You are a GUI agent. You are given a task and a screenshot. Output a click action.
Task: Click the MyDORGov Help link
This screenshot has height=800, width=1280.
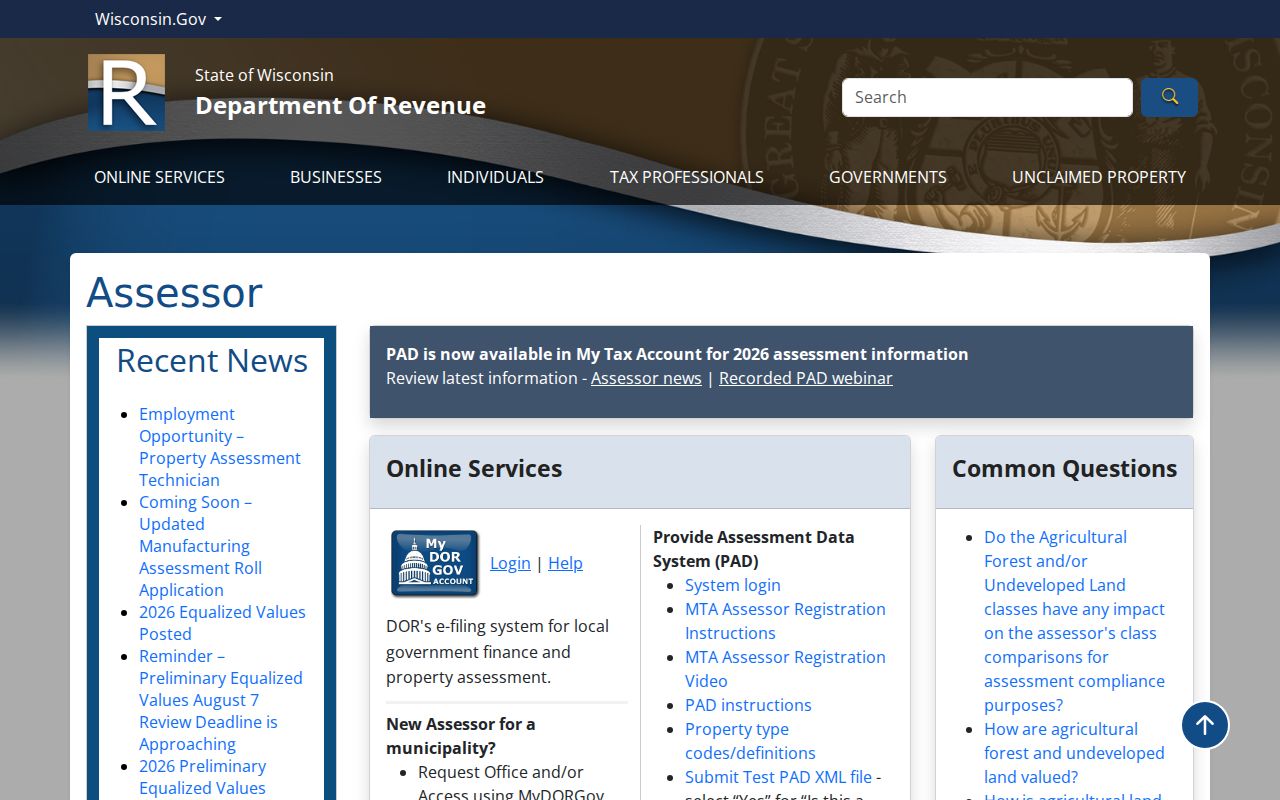565,563
